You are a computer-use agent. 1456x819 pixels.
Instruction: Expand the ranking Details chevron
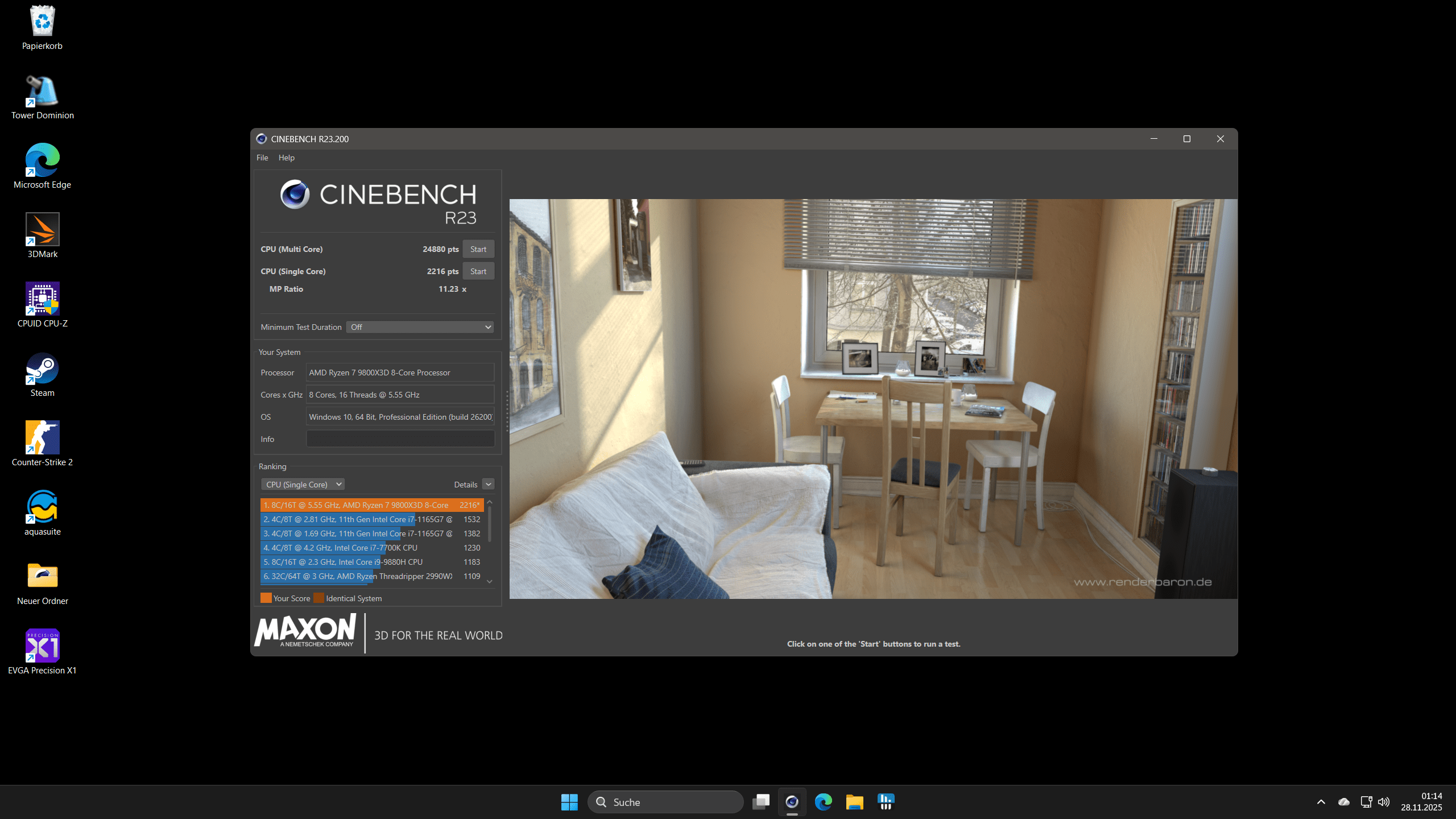488,485
